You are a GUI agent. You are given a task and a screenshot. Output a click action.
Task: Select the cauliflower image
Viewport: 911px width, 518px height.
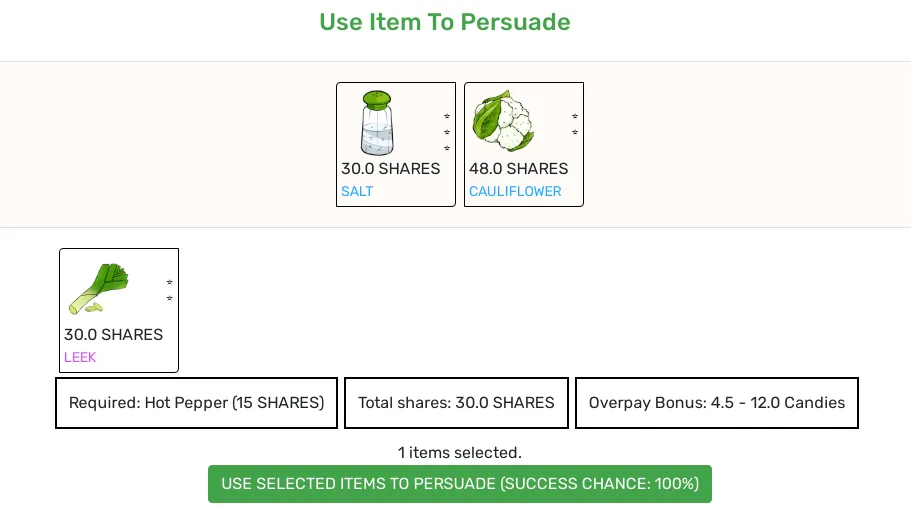pyautogui.click(x=503, y=121)
